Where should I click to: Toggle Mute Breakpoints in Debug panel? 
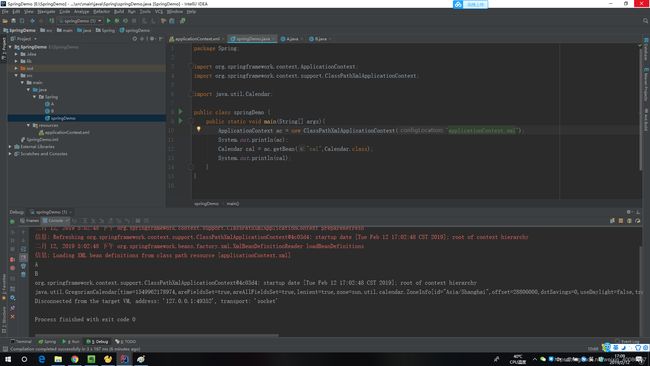pyautogui.click(x=12, y=268)
